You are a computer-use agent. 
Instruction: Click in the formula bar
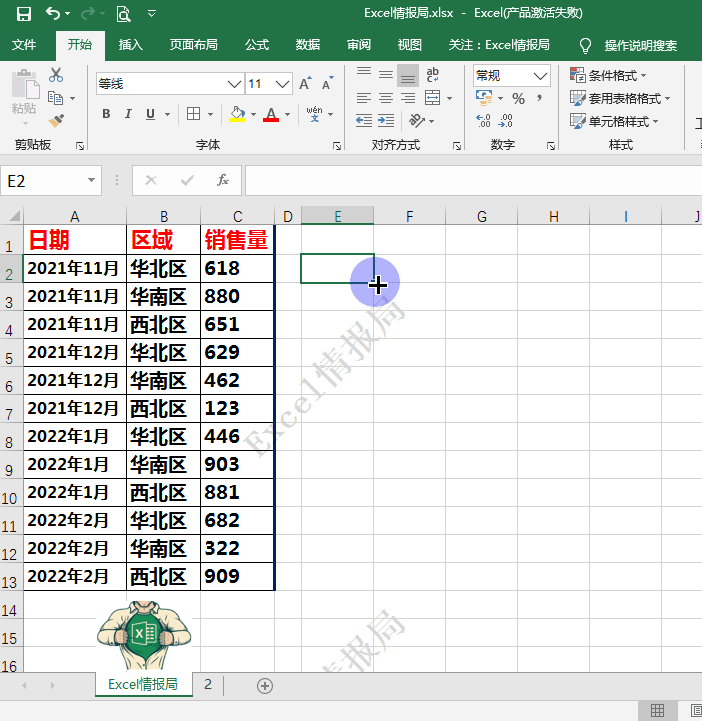click(x=474, y=181)
